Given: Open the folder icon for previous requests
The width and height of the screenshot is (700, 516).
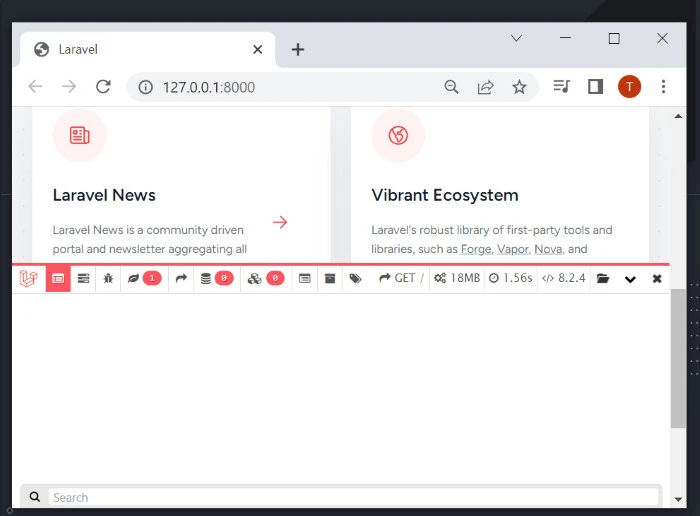Looking at the screenshot, I should point(603,278).
